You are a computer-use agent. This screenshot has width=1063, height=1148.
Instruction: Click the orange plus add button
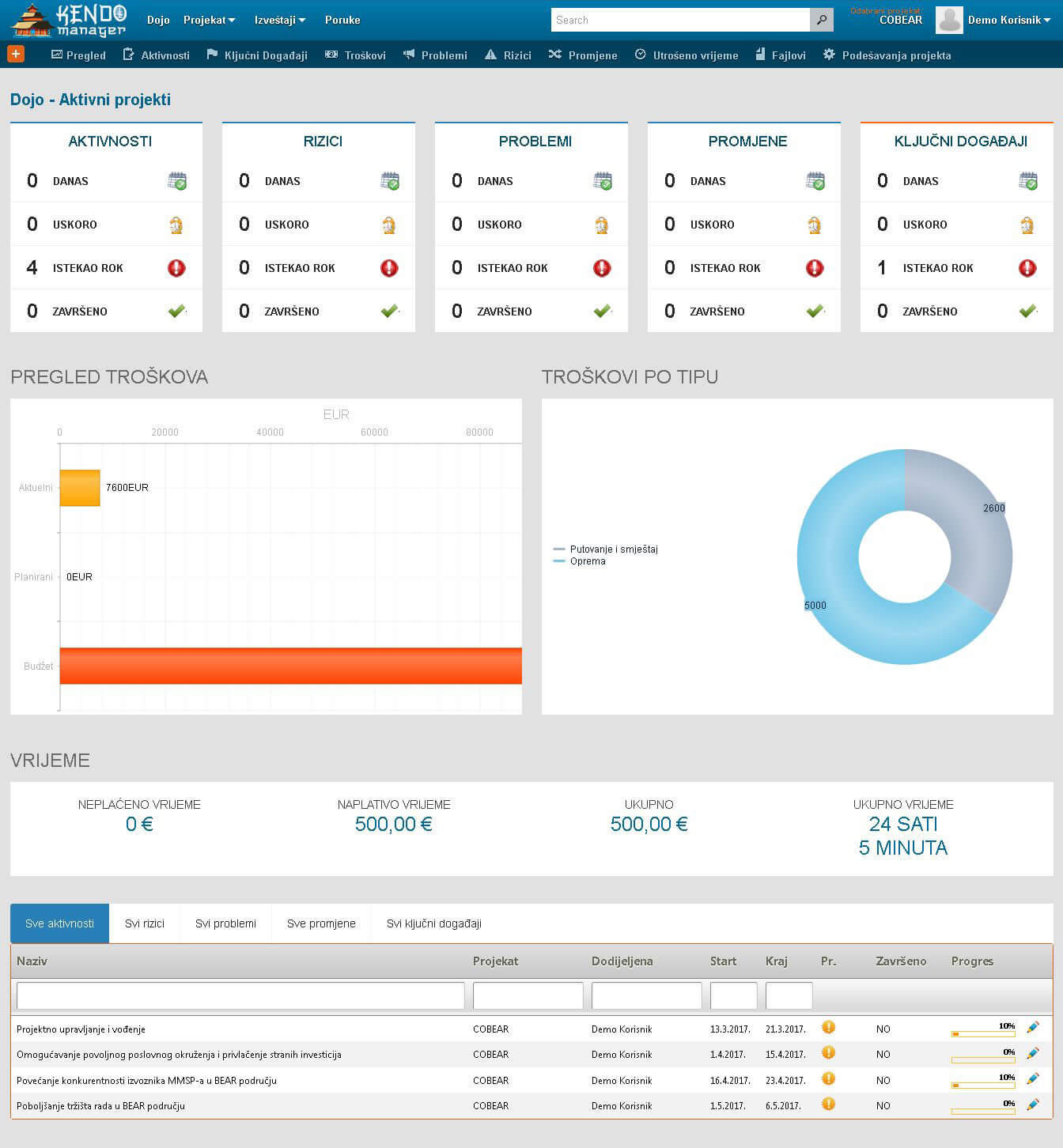16,54
